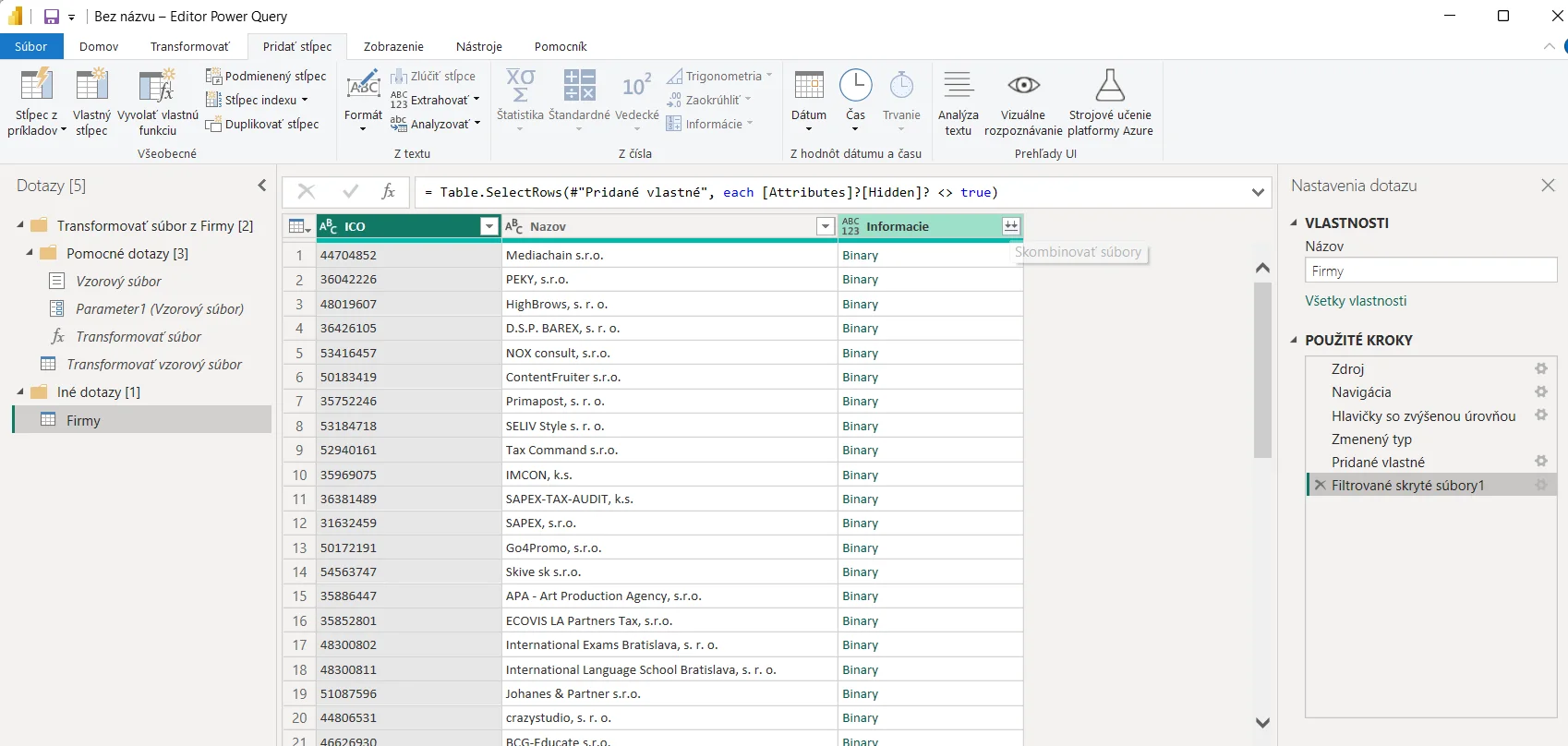Close Nastavenia dotazu pane
Viewport: 1568px width, 746px height.
1549,186
